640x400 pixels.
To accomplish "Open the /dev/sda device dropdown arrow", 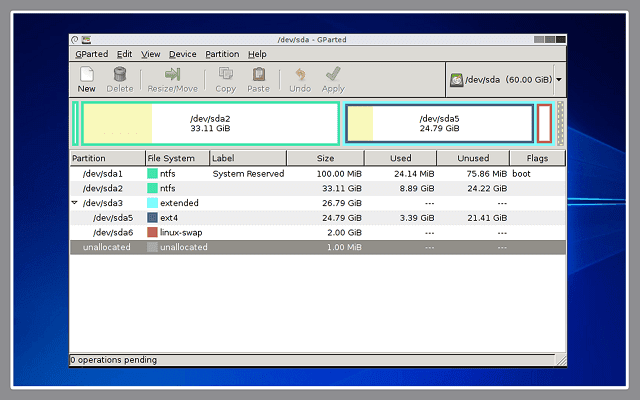I will 559,80.
